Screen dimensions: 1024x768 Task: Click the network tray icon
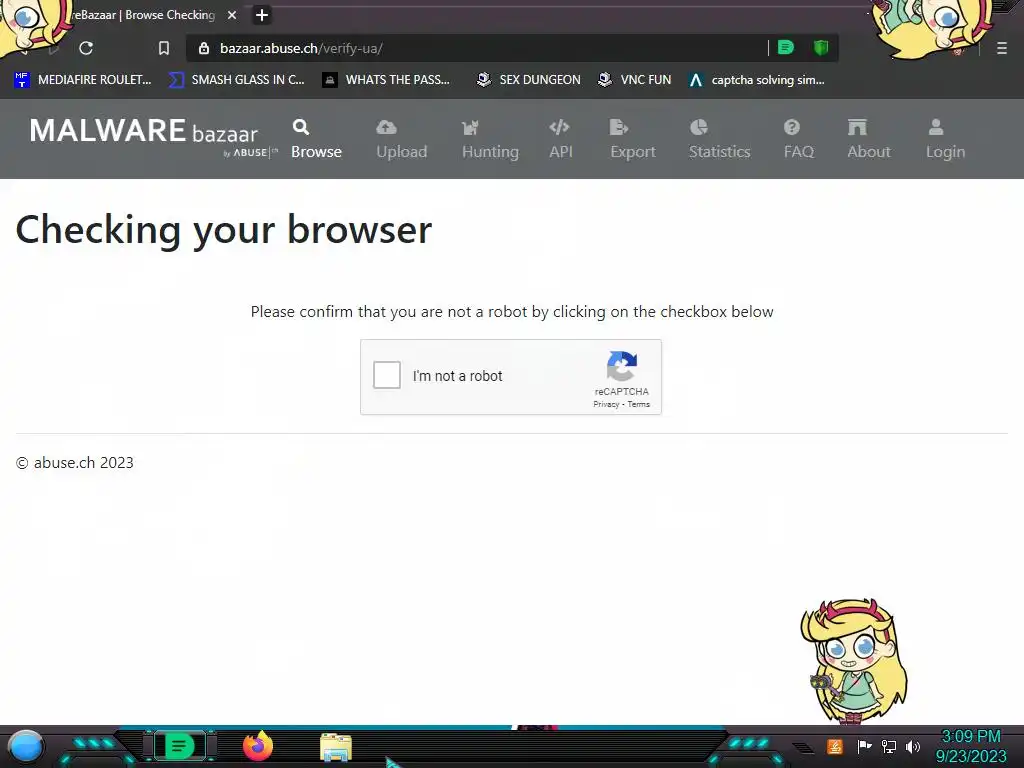pyautogui.click(x=889, y=746)
